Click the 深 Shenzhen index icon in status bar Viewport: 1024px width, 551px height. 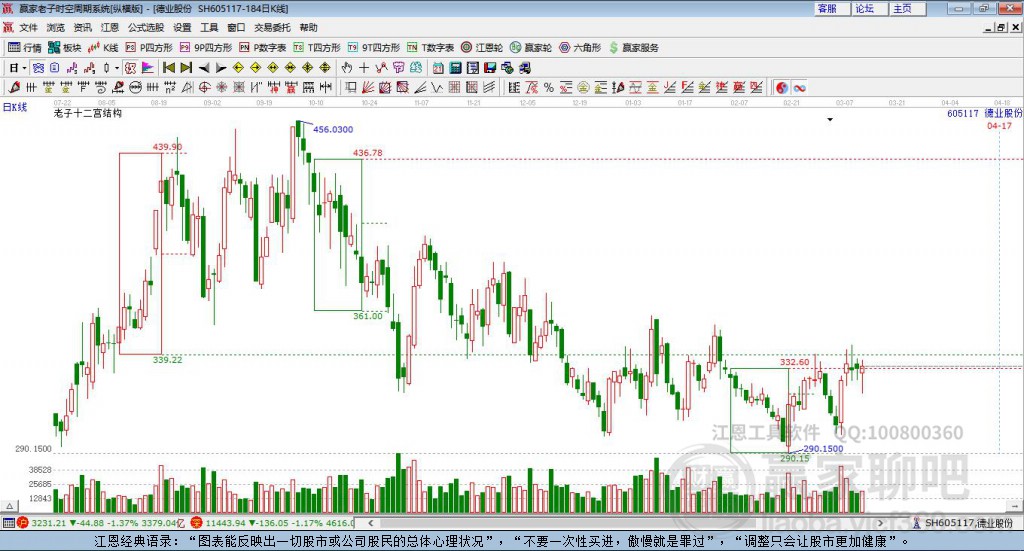199,523
